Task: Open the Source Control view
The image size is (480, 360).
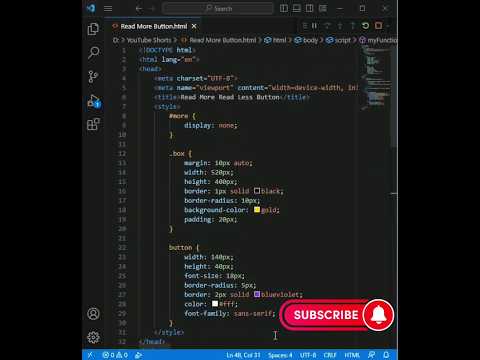Action: (93, 76)
